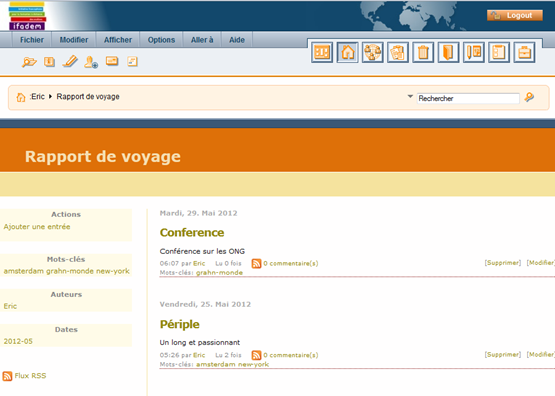
Task: Open the Afficher menu
Action: (x=118, y=40)
